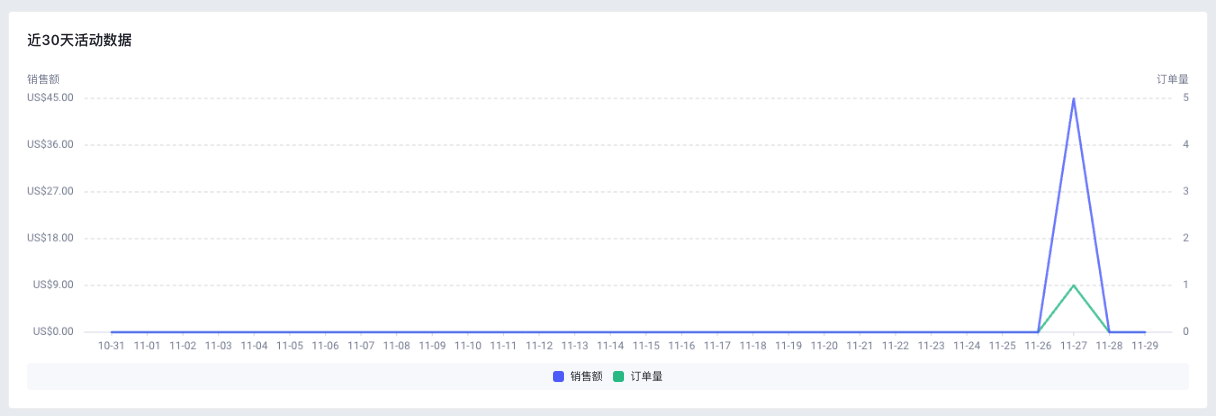1216x416 pixels.
Task: Select the 10-31 date label on axis
Action: pyautogui.click(x=111, y=346)
